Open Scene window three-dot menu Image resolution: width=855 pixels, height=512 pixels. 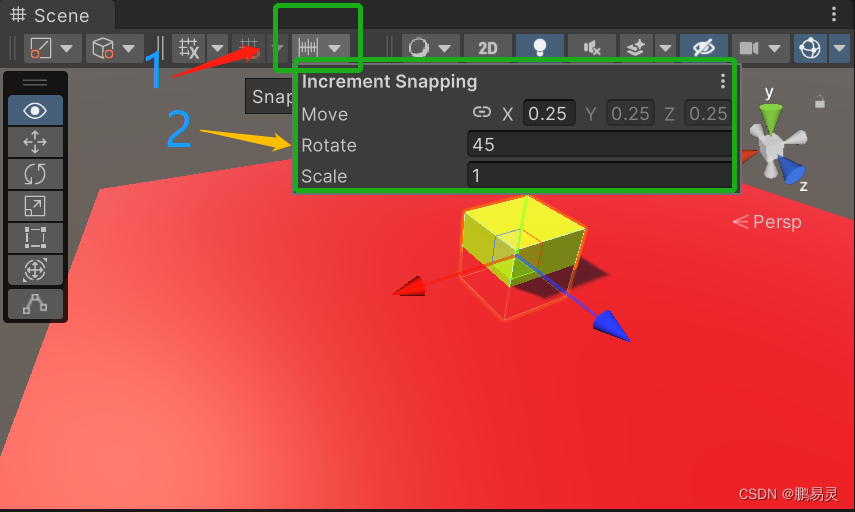click(x=834, y=15)
